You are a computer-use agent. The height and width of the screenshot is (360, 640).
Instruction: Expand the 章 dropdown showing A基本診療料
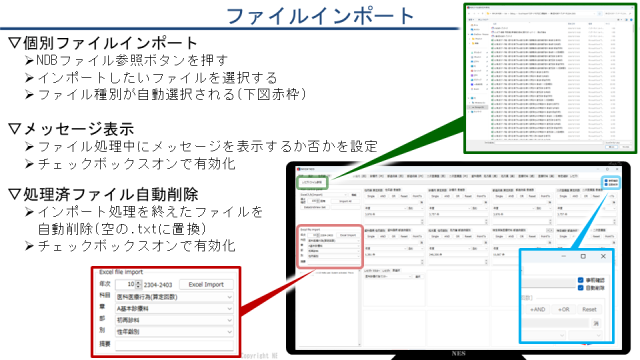[174, 309]
